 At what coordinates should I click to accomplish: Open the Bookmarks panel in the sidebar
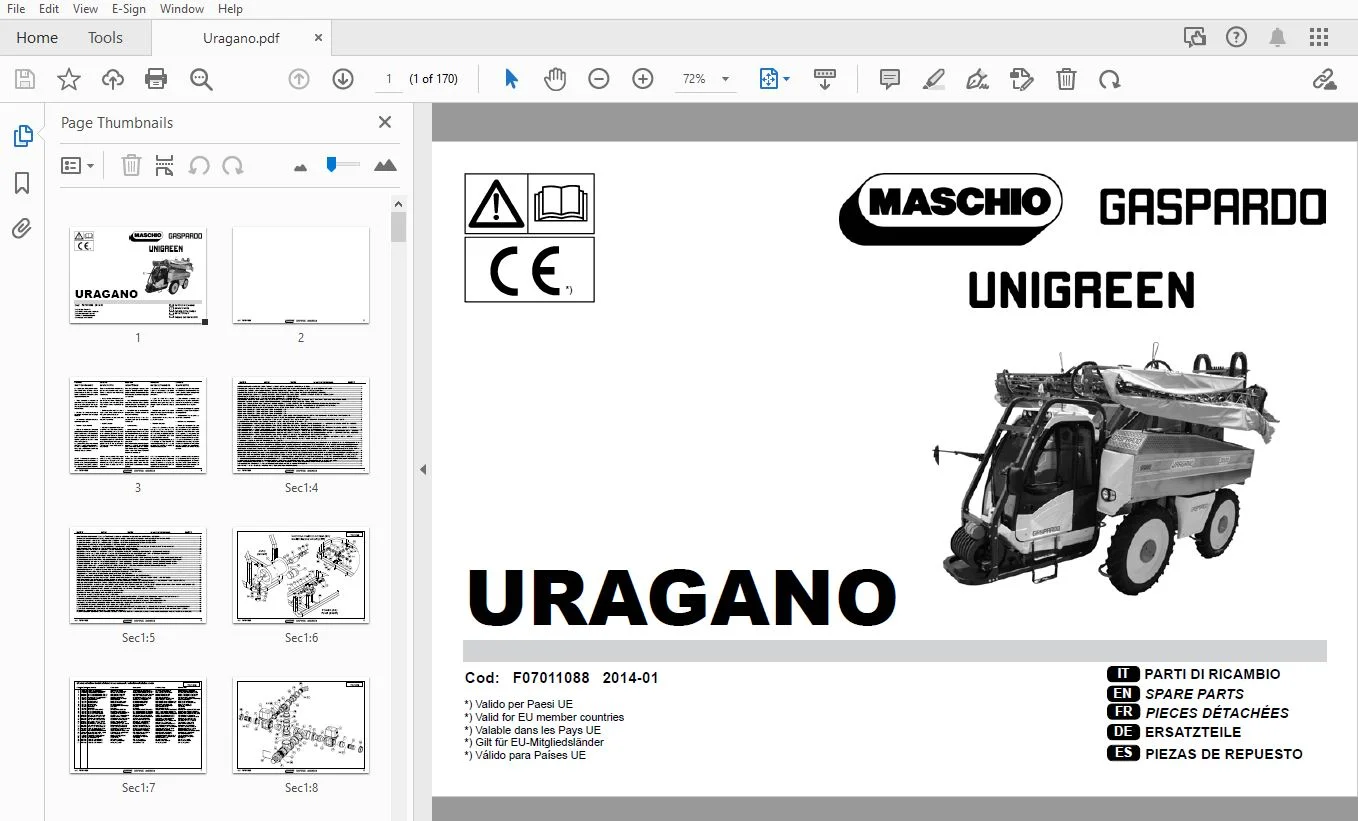point(22,183)
